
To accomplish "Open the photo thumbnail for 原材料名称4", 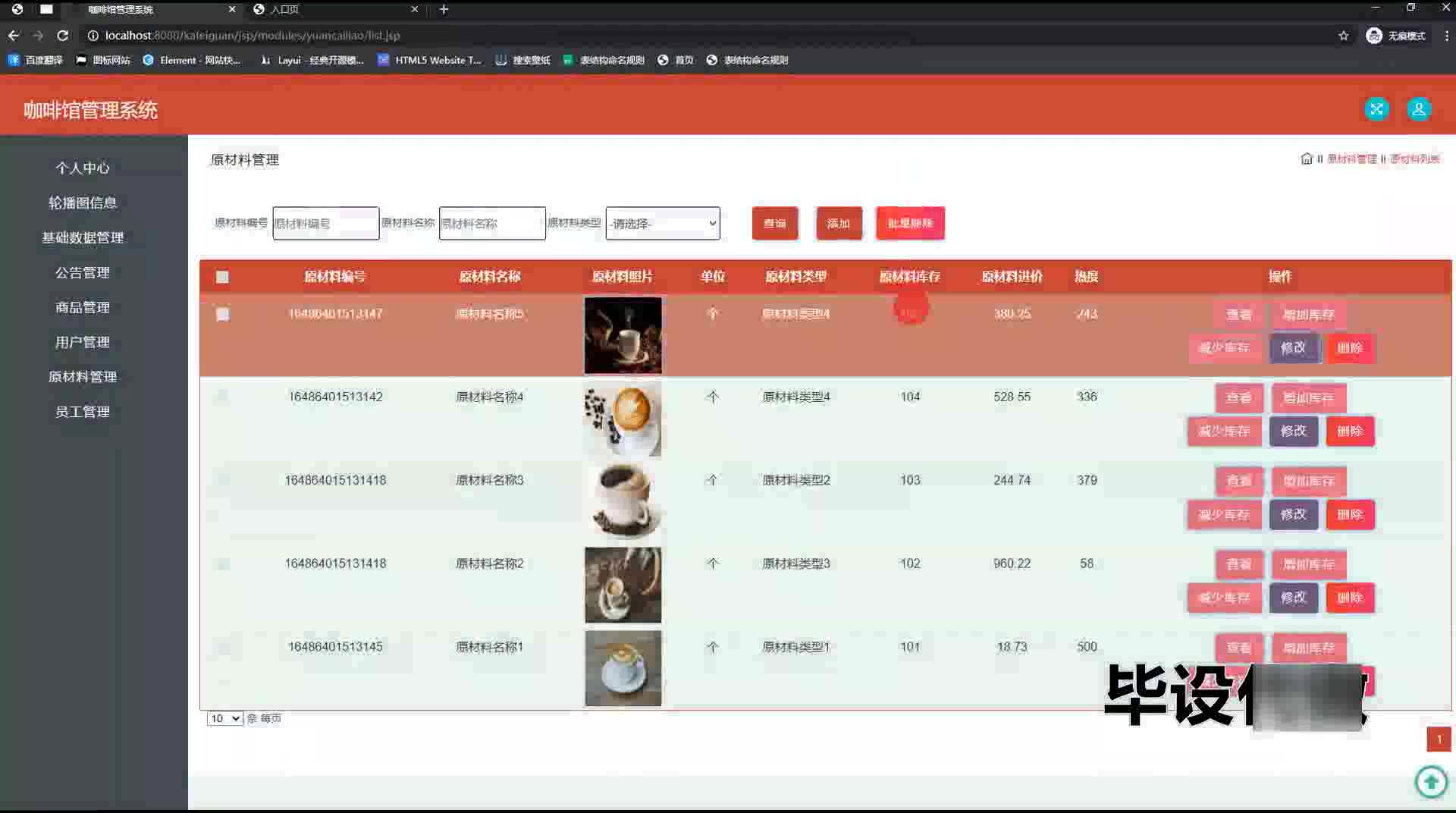I will click(x=623, y=419).
